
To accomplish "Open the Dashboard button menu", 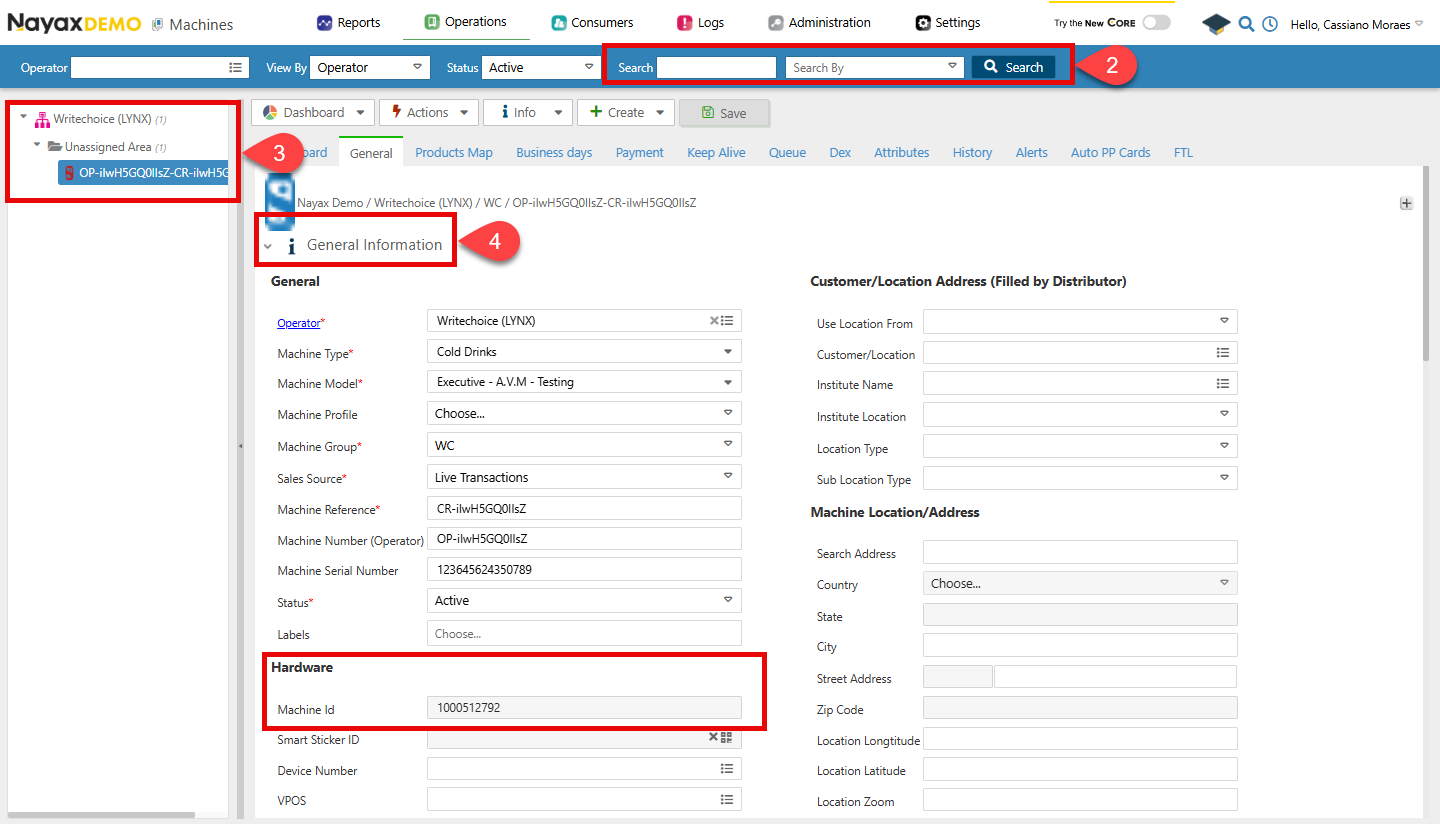I will coord(313,112).
